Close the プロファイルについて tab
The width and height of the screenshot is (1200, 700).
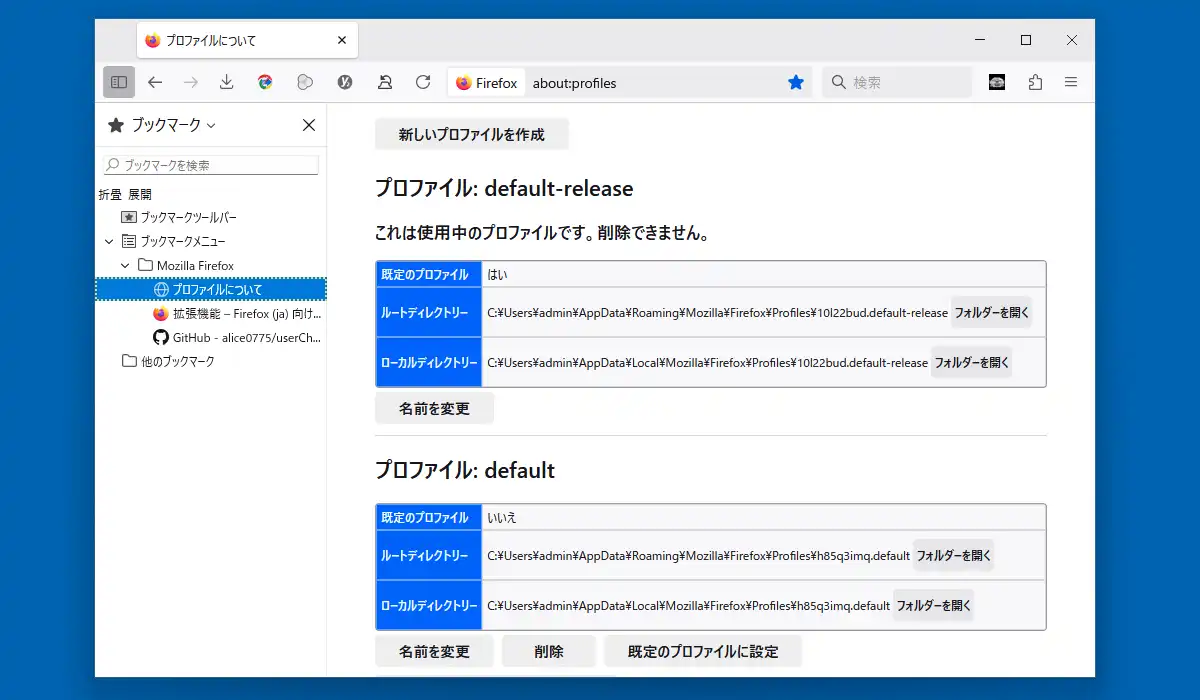click(342, 41)
